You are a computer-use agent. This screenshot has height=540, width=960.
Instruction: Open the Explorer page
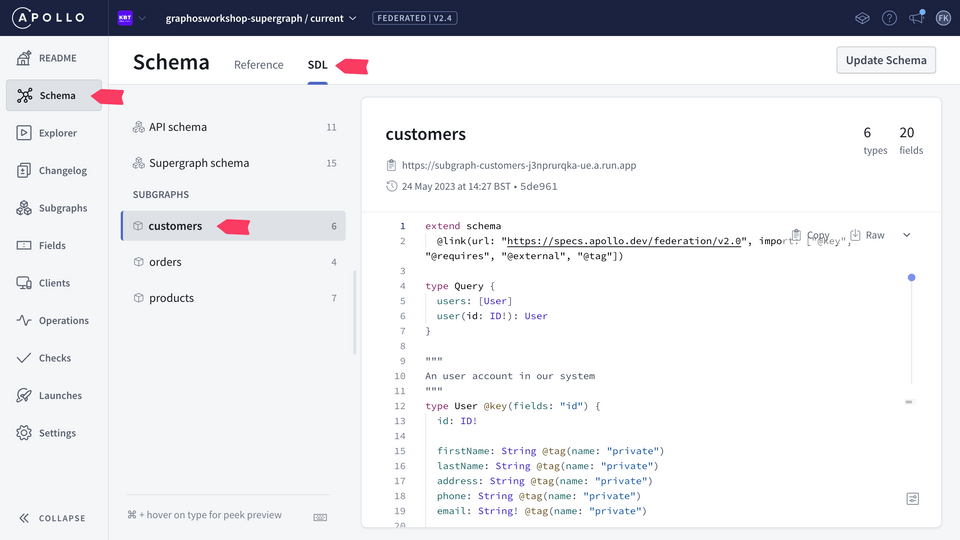pyautogui.click(x=54, y=133)
